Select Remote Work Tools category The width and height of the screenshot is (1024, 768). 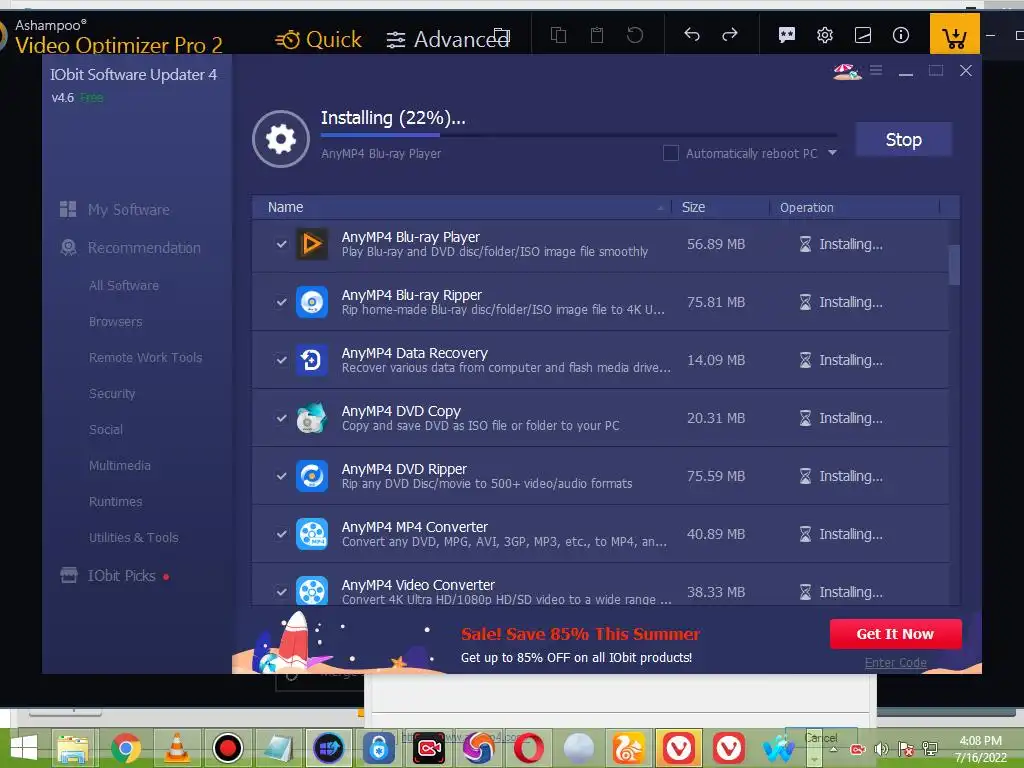click(x=146, y=357)
